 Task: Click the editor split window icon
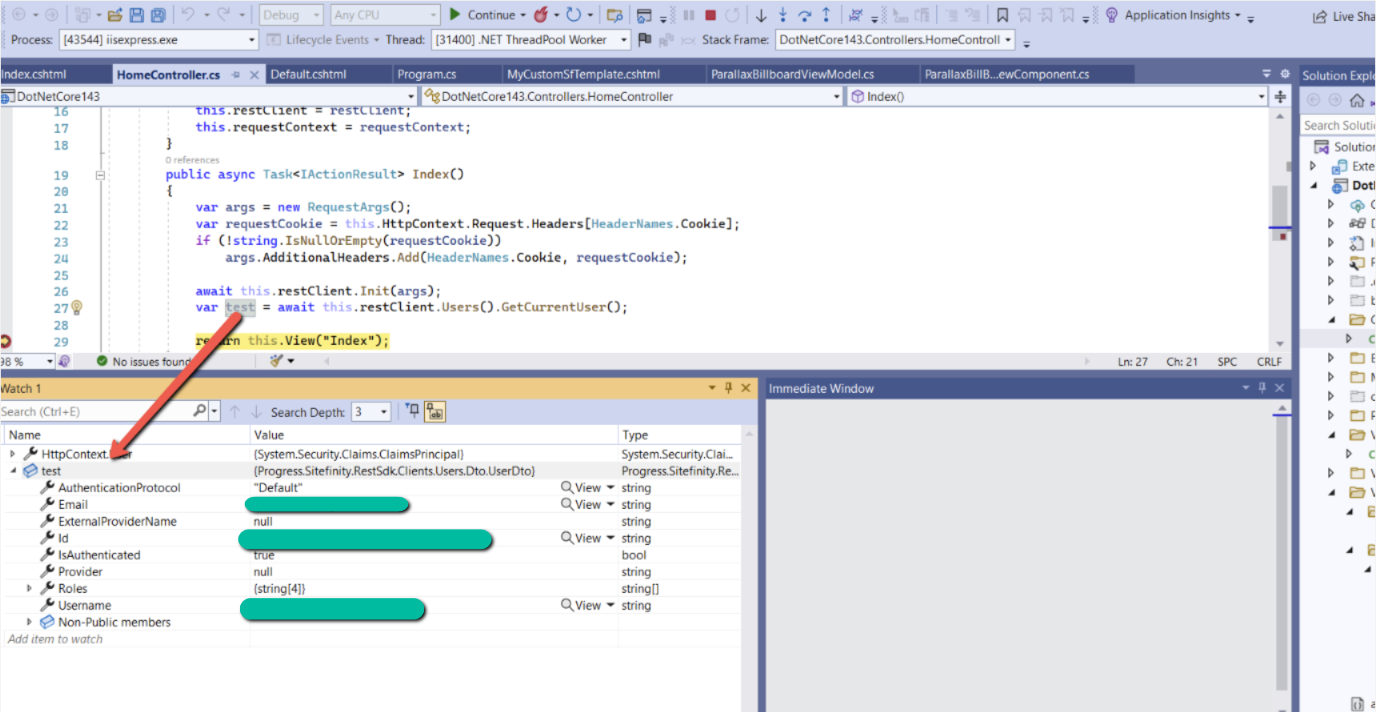tap(1280, 96)
